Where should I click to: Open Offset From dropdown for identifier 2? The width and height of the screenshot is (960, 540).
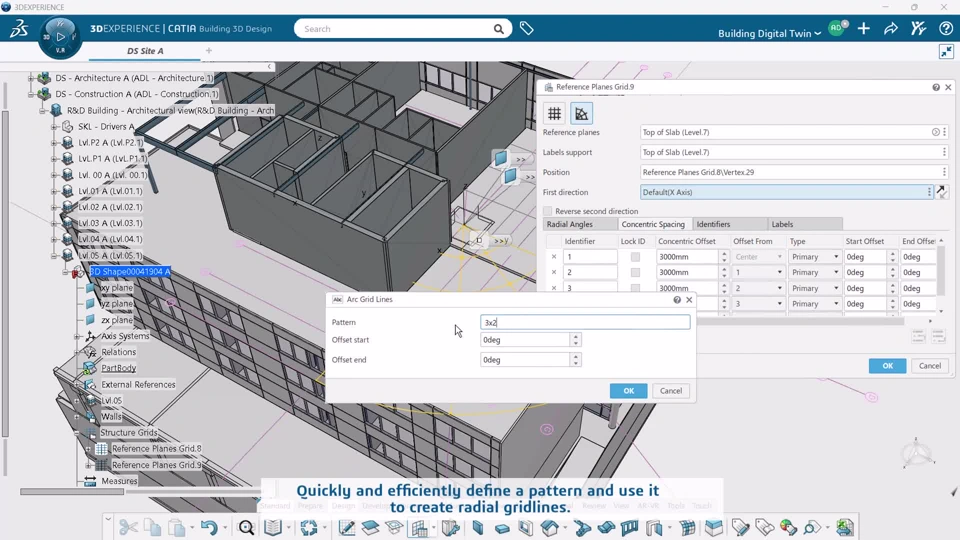coord(779,272)
